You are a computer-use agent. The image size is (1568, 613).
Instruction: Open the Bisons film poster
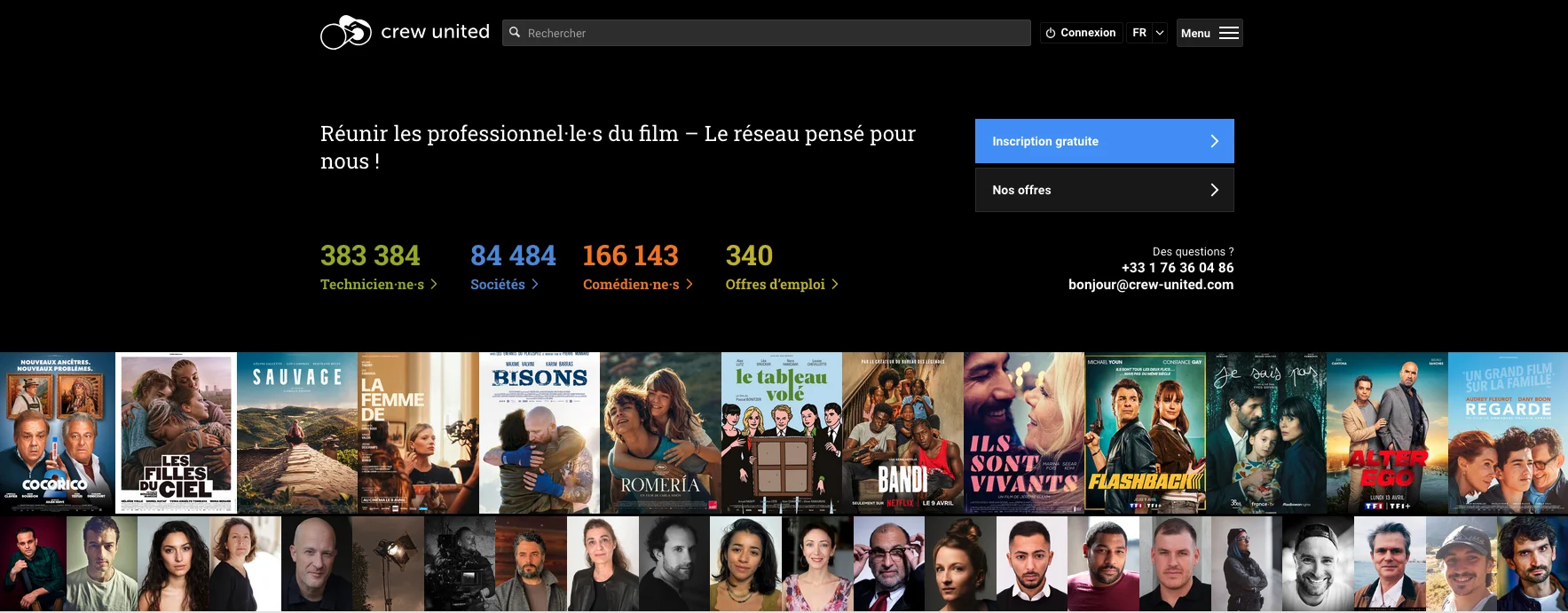click(540, 432)
